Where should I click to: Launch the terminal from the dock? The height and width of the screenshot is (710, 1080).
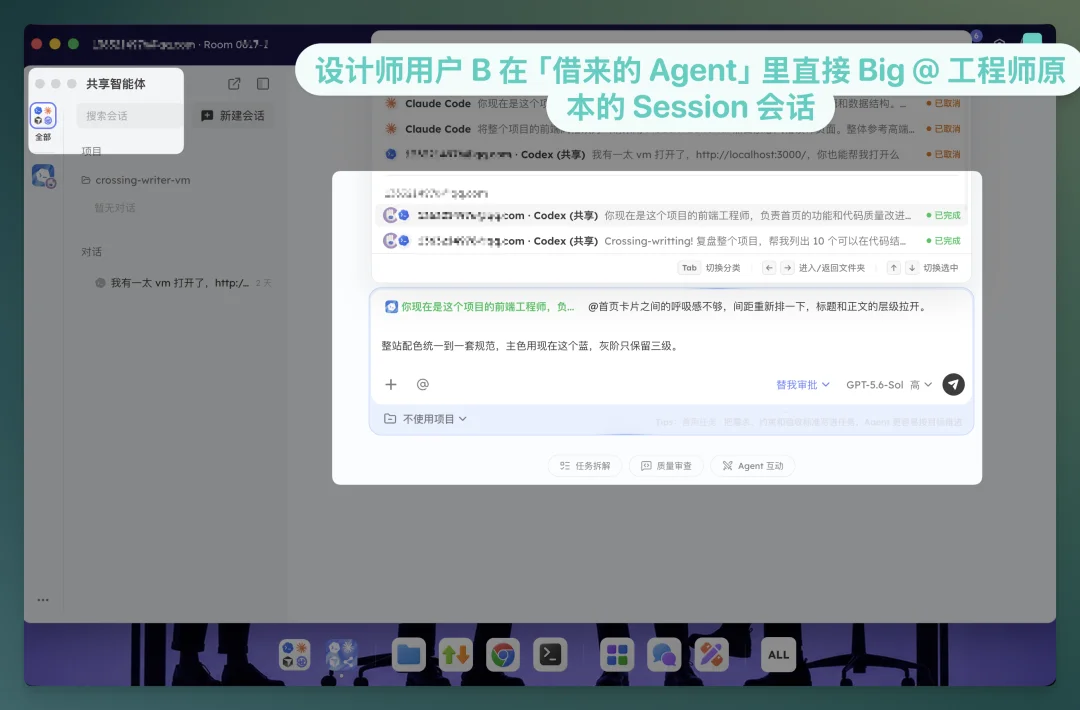click(550, 654)
